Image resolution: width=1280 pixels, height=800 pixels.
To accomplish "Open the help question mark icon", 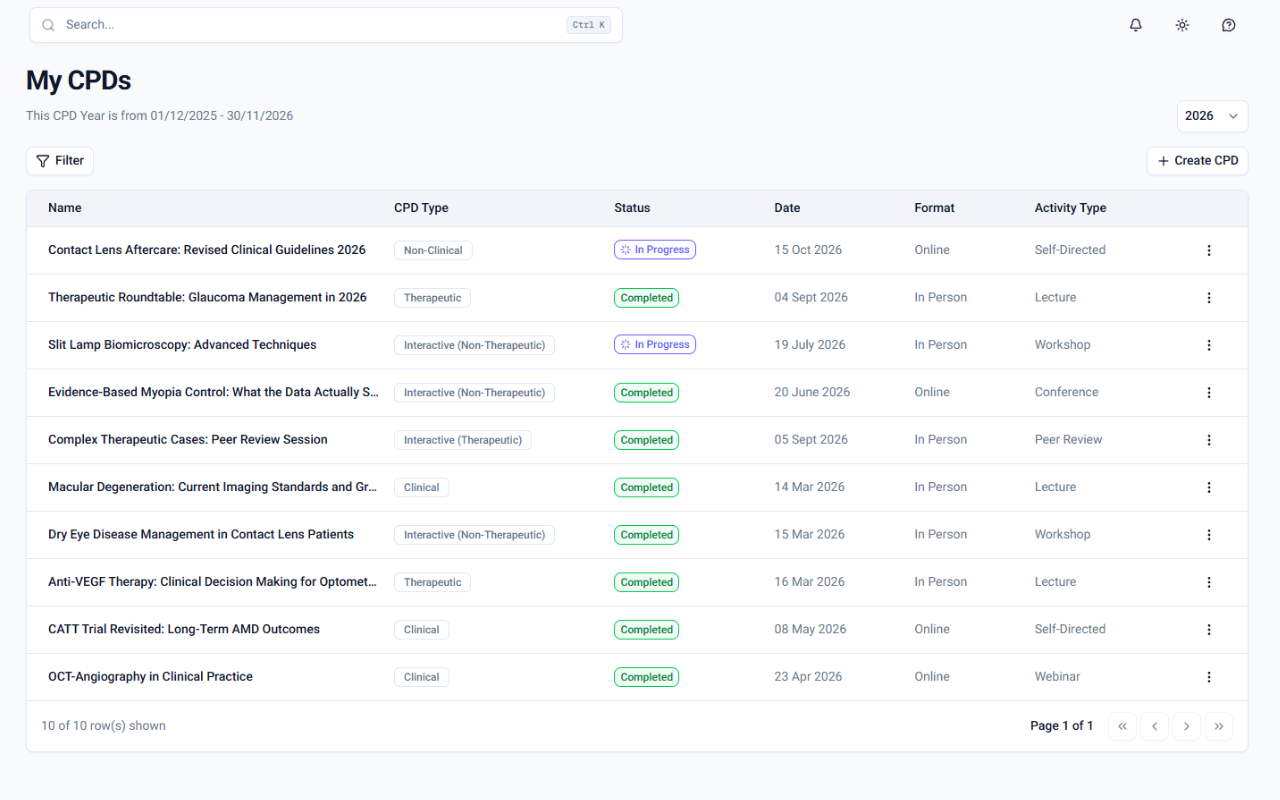I will (1229, 25).
